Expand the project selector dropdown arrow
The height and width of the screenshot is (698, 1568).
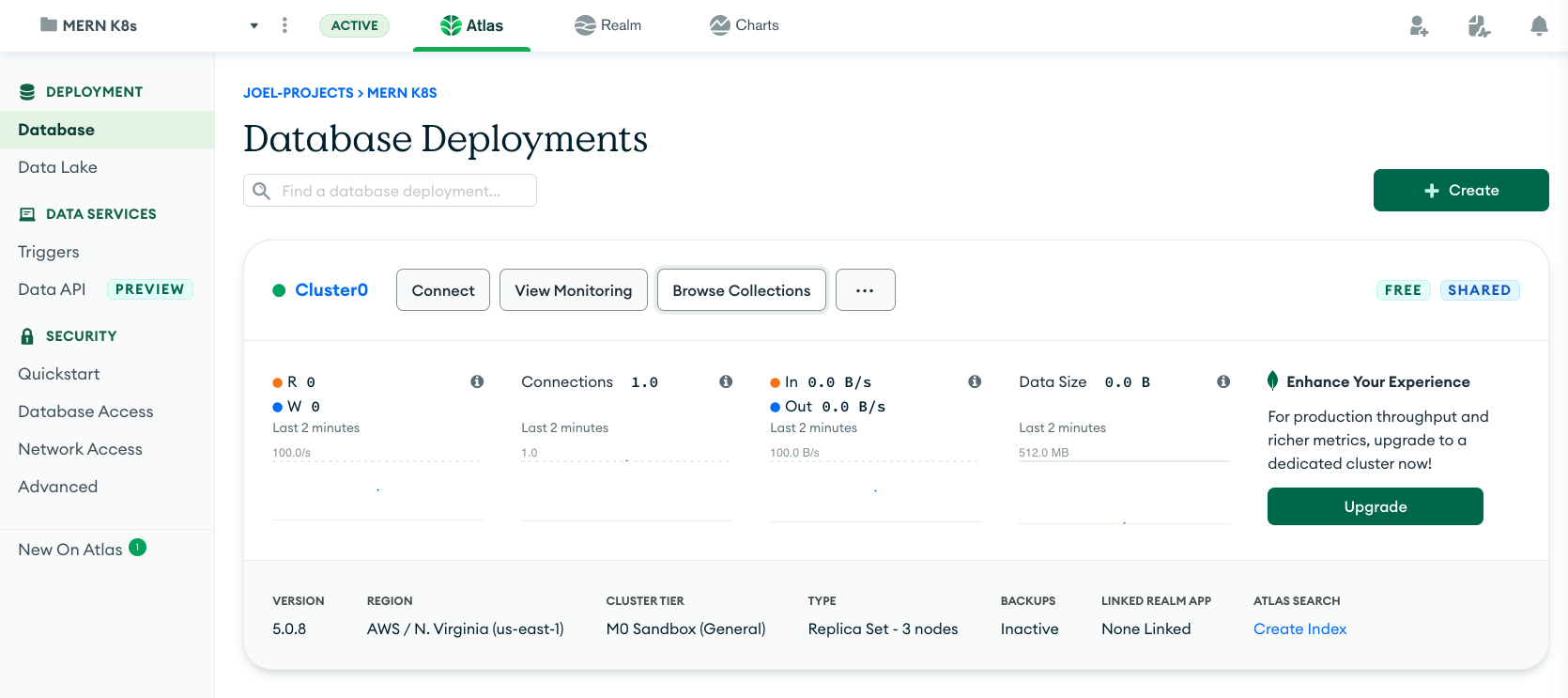[254, 25]
